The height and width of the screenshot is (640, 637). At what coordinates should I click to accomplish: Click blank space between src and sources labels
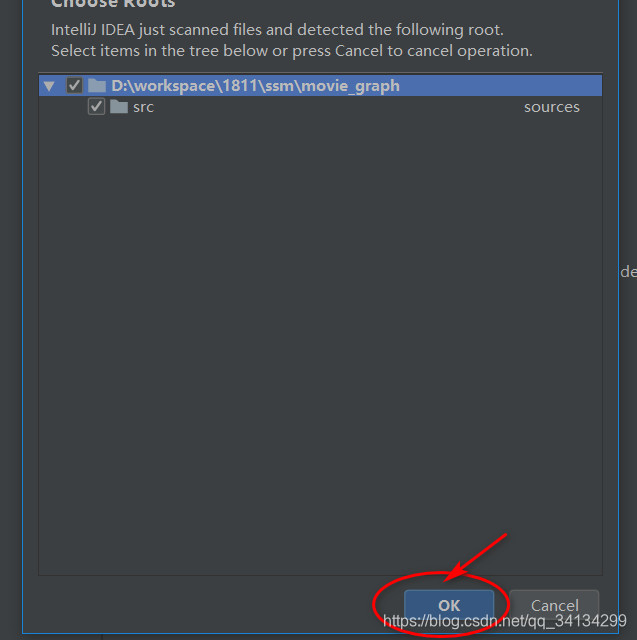(x=339, y=107)
